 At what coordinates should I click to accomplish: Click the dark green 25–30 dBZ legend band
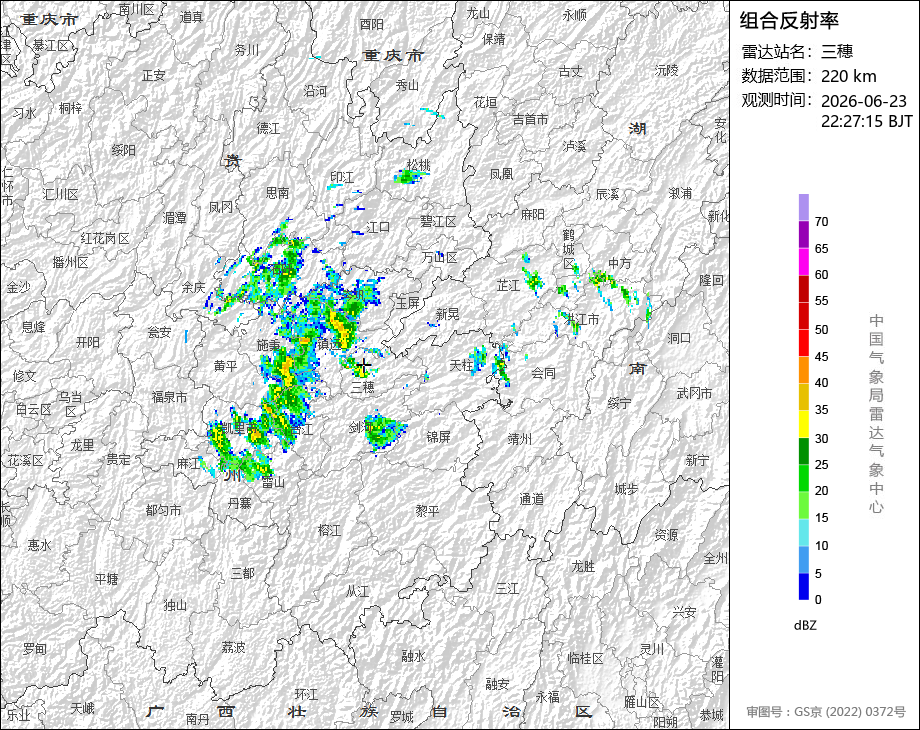[x=804, y=451]
